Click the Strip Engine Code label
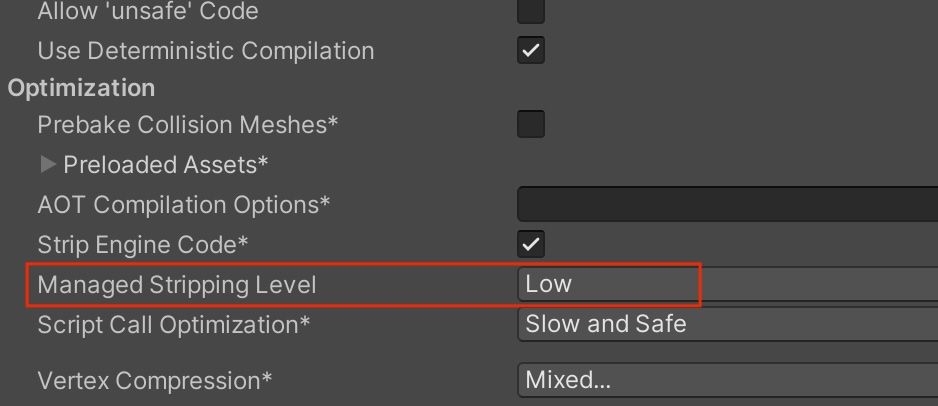Image resolution: width=938 pixels, height=406 pixels. click(143, 244)
